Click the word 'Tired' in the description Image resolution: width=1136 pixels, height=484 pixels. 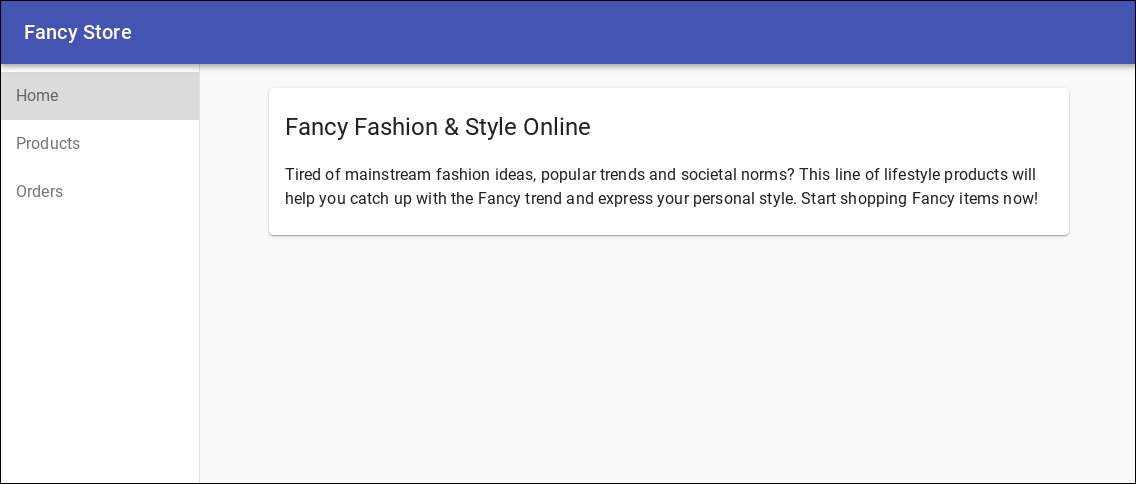tap(304, 175)
